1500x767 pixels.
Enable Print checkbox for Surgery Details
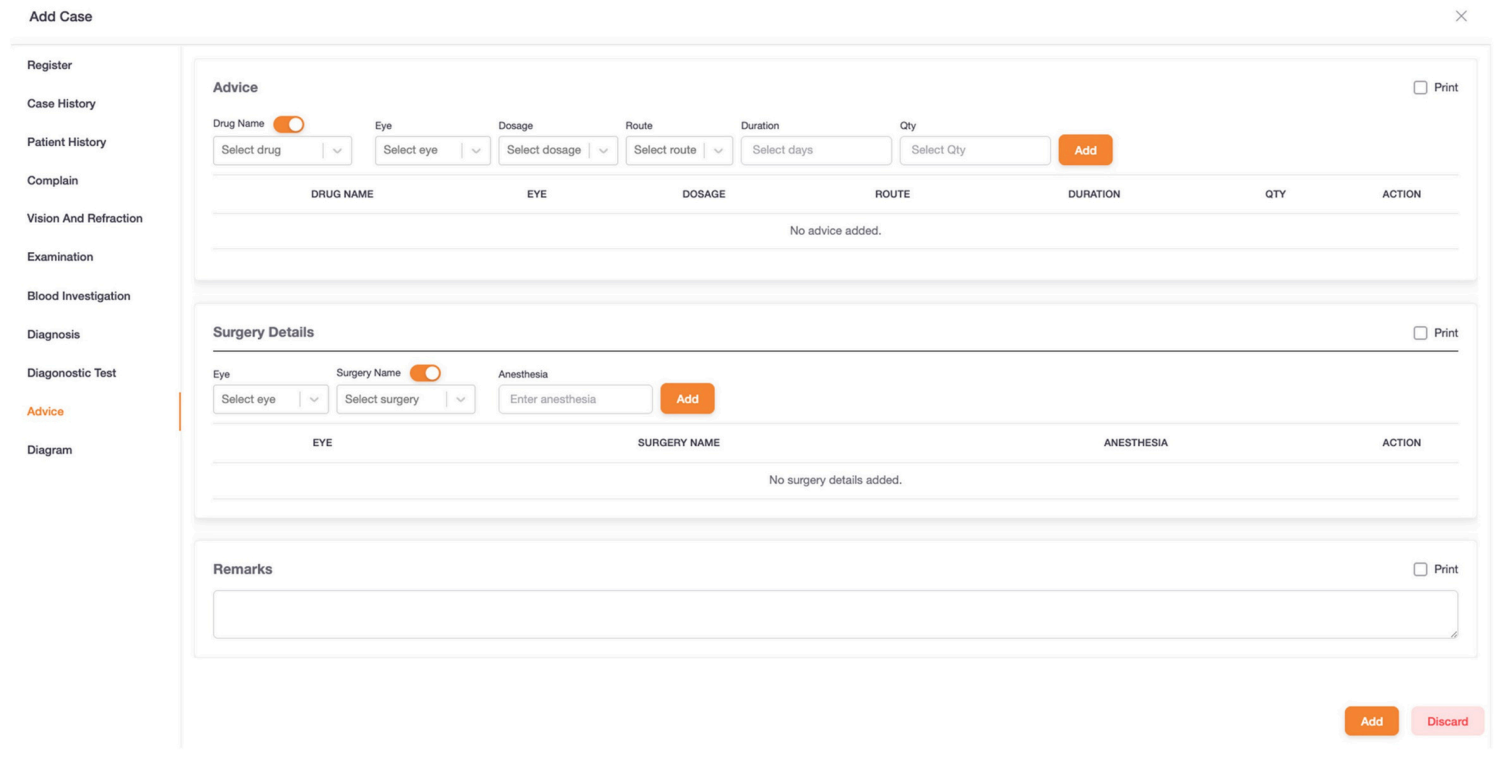coord(1420,333)
